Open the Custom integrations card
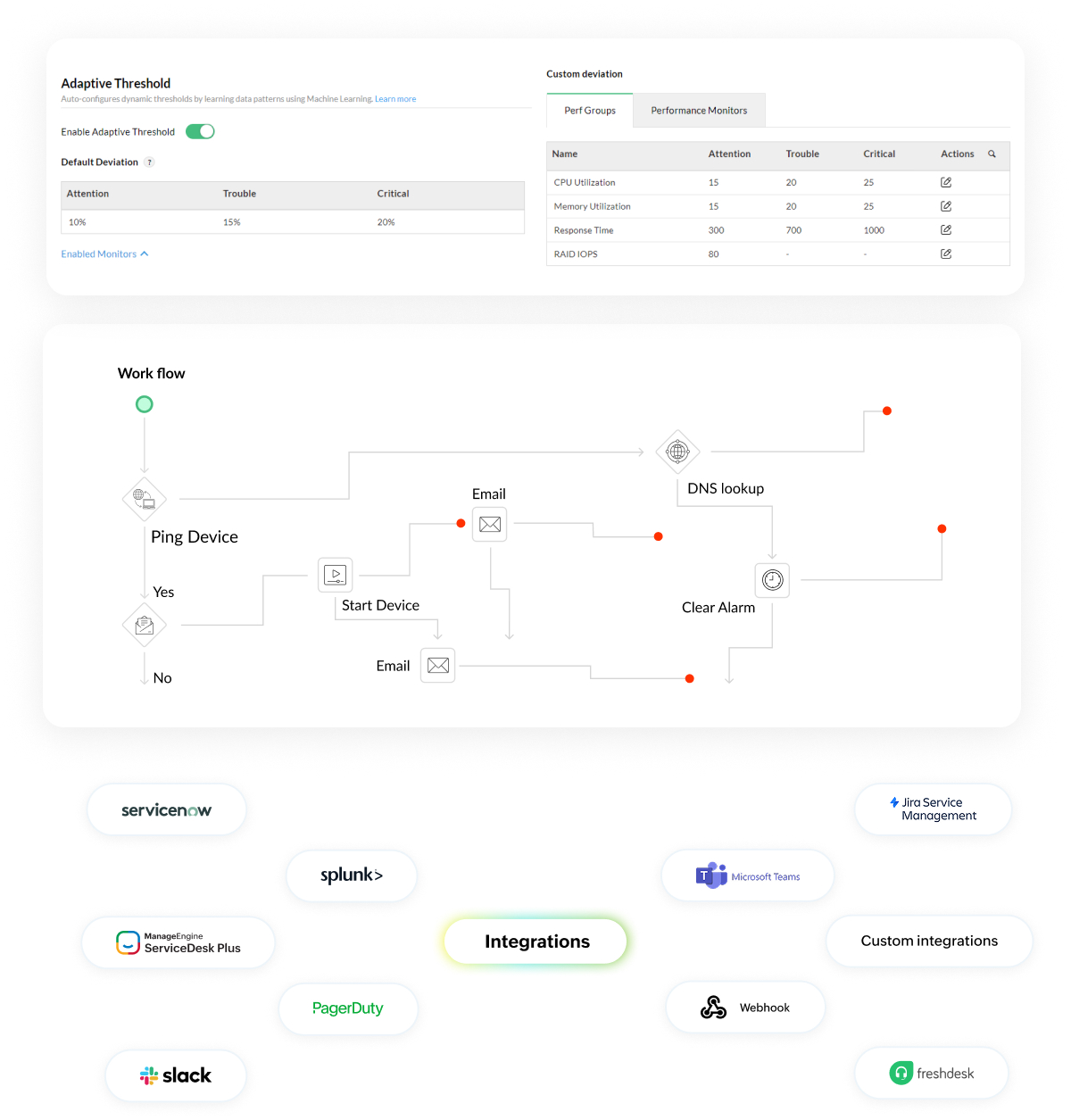This screenshot has height=1120, width=1071. pos(929,941)
